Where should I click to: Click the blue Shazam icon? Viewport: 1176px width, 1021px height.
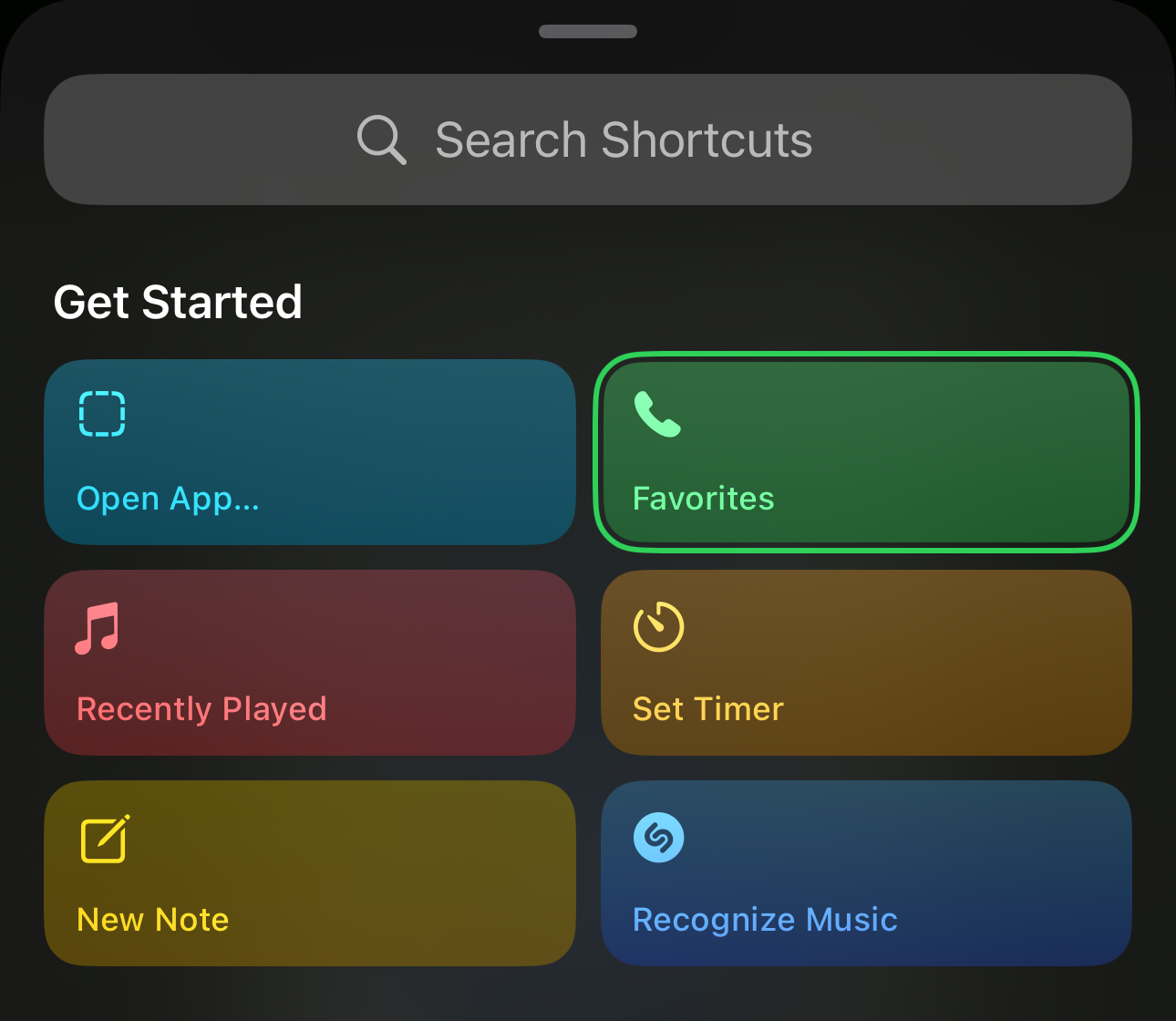tap(658, 837)
